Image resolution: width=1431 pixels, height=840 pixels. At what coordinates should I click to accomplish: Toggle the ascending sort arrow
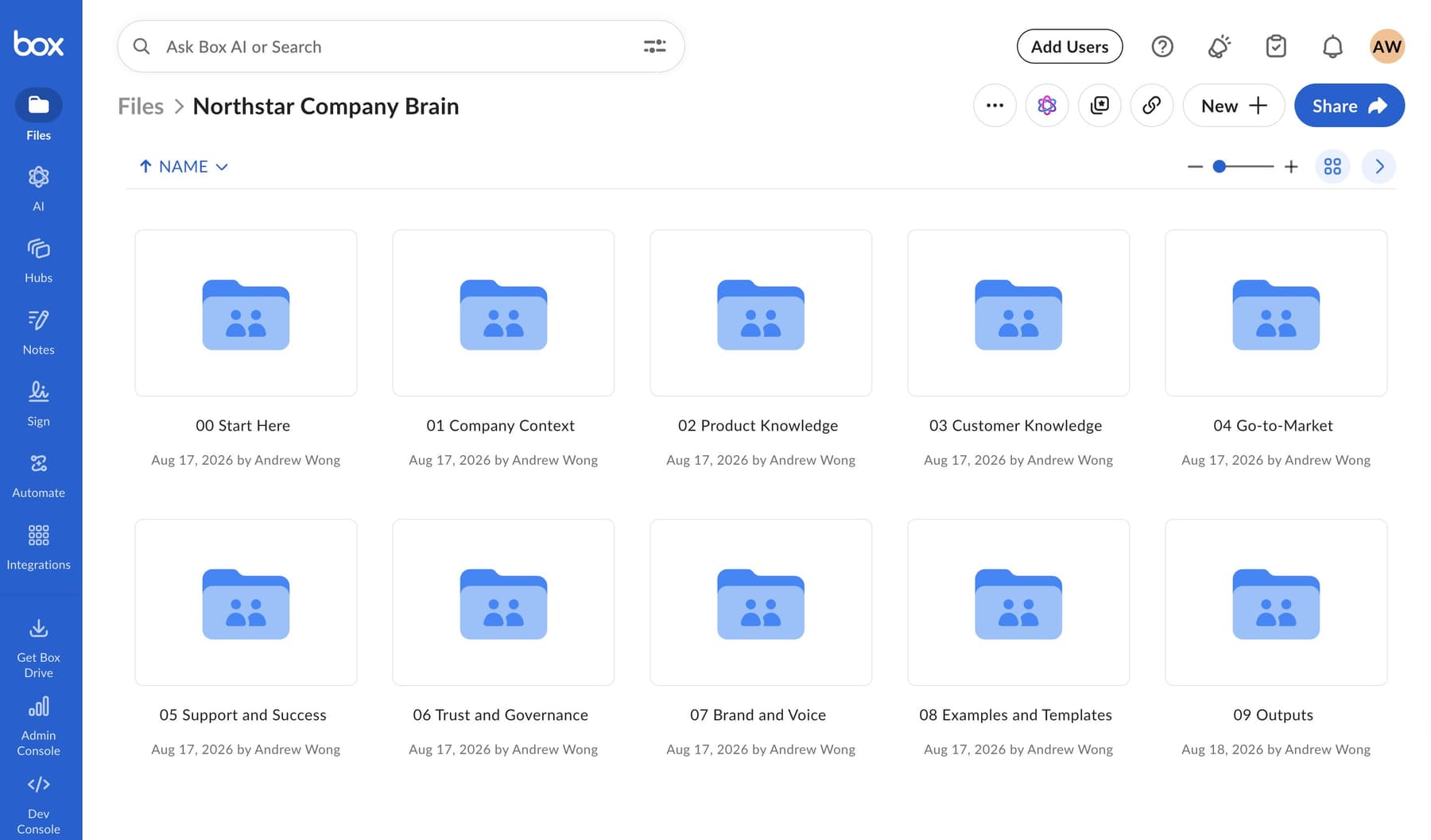[x=145, y=166]
